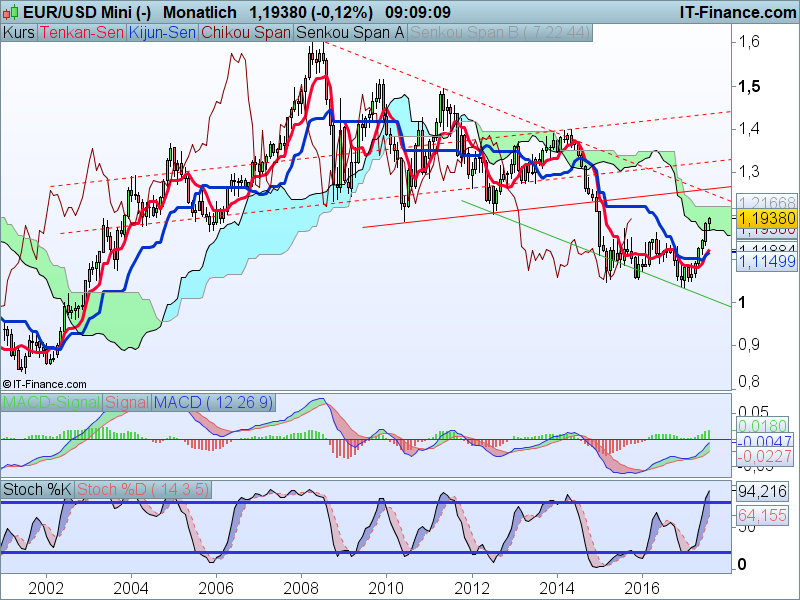Image resolution: width=800 pixels, height=600 pixels.
Task: Click the 2004 year label on time axis
Action: tap(131, 588)
